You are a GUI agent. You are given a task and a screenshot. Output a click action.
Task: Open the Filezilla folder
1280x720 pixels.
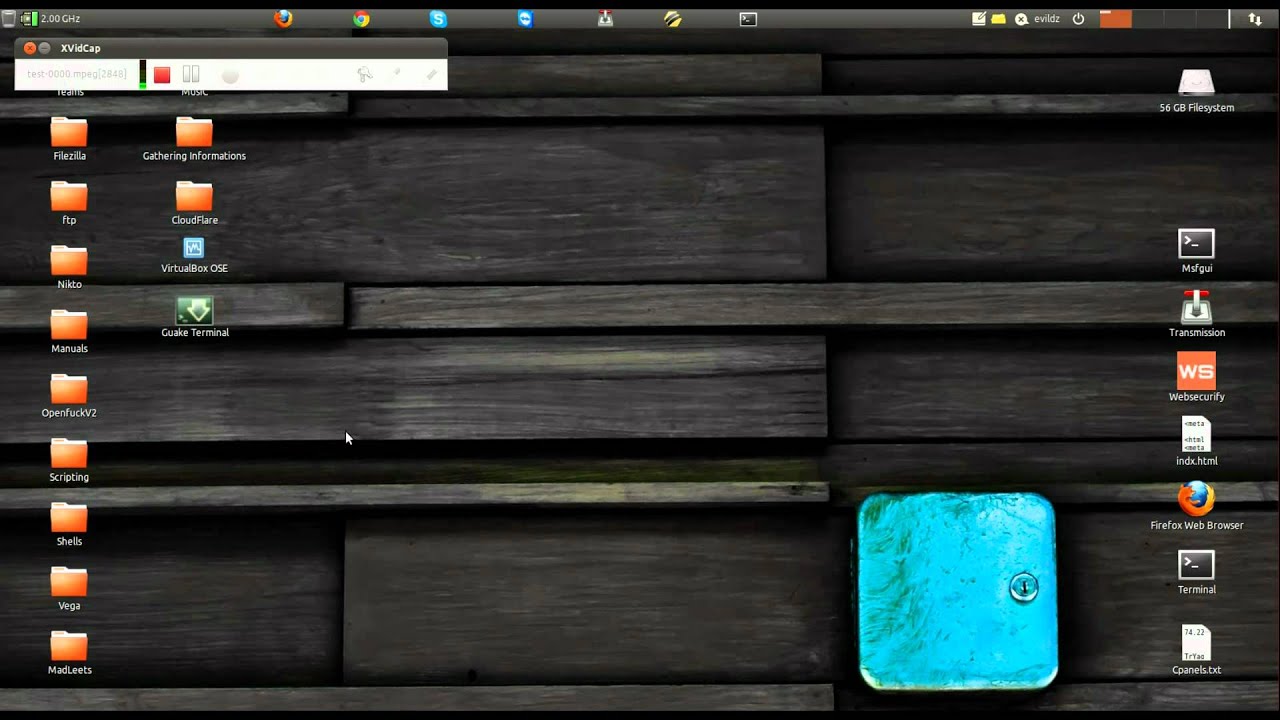(x=69, y=139)
